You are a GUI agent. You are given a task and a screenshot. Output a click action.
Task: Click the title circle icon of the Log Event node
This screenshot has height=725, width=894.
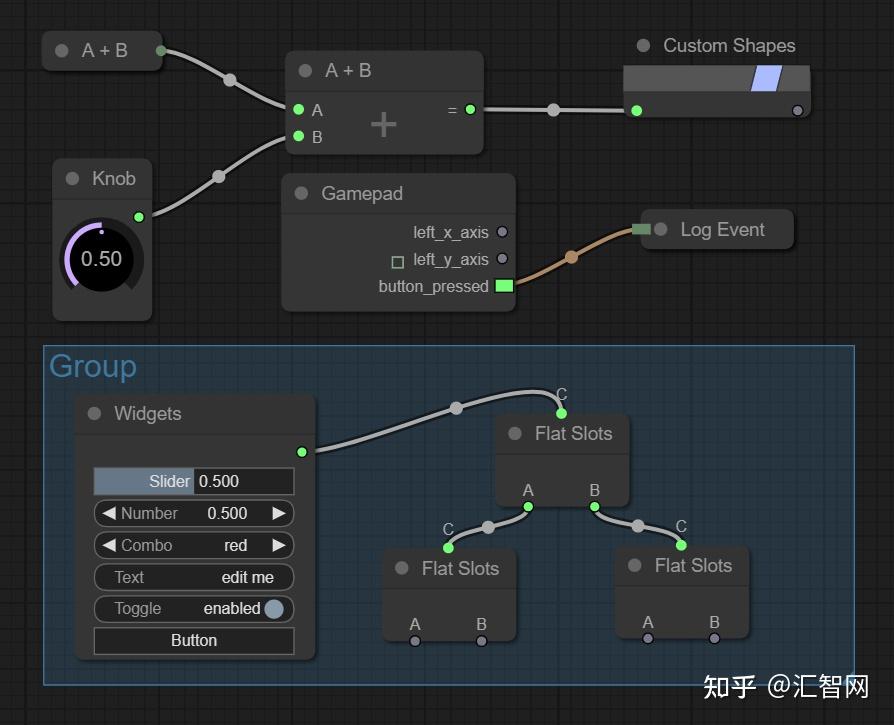coord(659,229)
